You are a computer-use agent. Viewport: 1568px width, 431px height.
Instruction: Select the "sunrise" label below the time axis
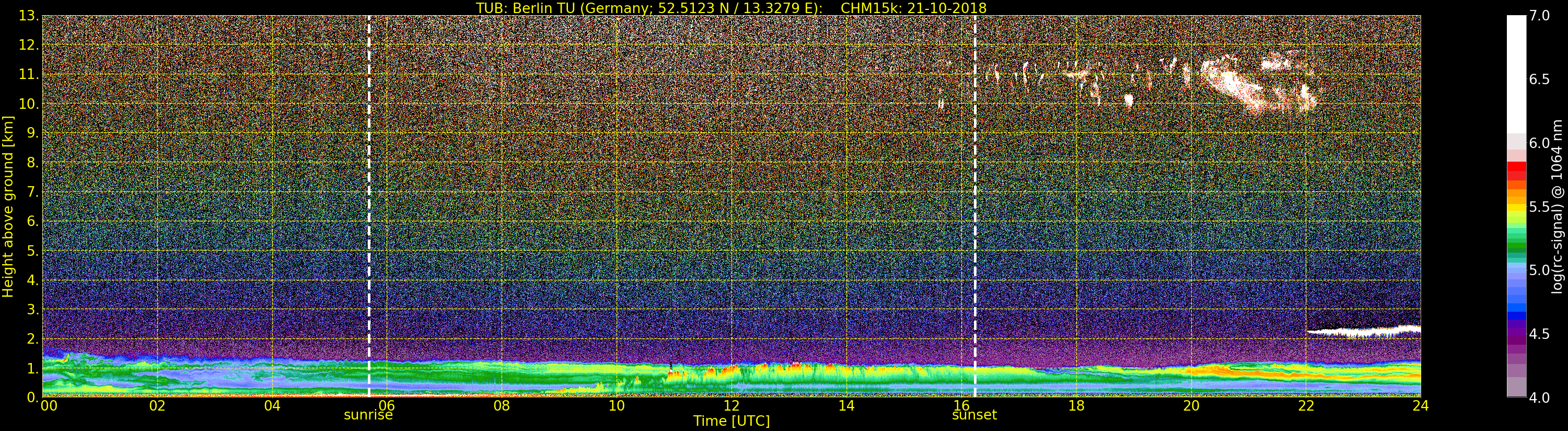[368, 415]
